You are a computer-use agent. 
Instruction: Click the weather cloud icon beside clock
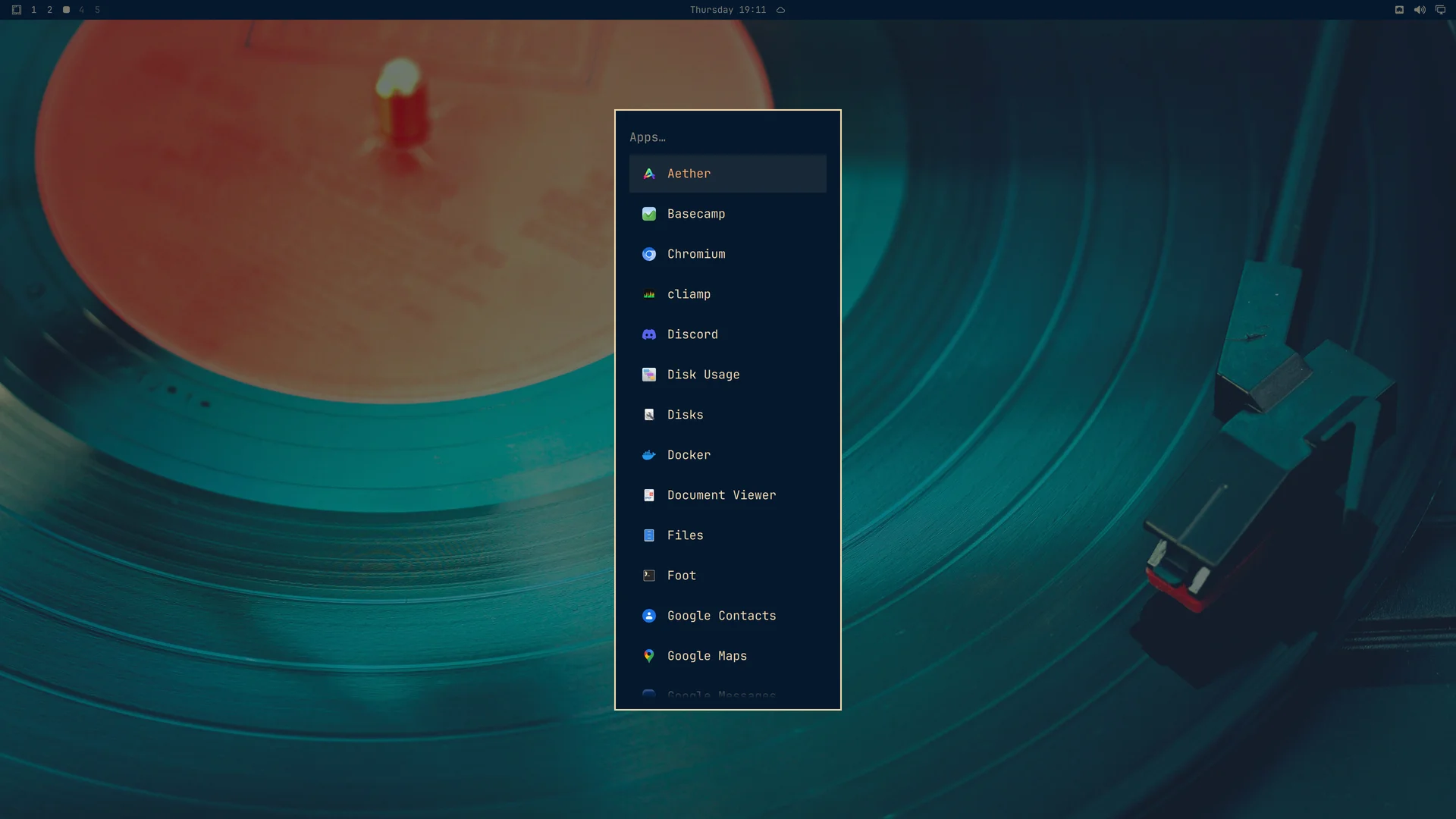click(780, 10)
